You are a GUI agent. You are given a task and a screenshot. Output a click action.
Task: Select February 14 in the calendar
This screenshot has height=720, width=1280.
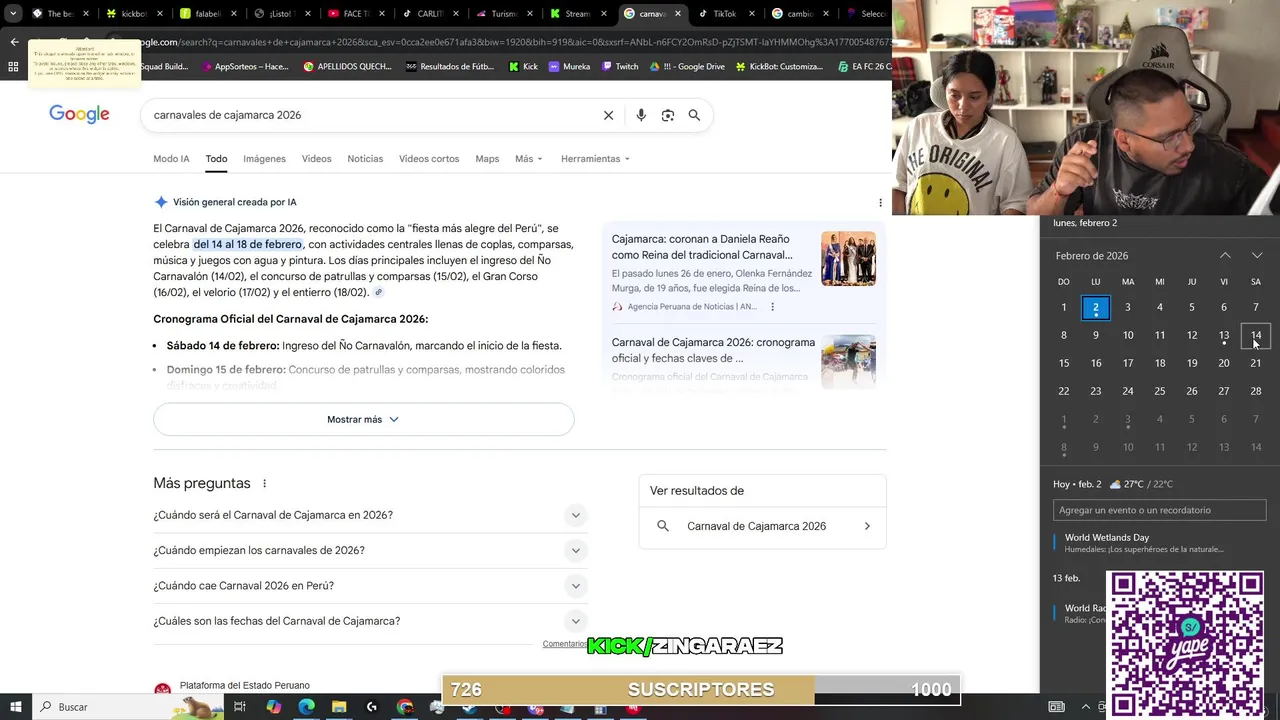[1256, 335]
